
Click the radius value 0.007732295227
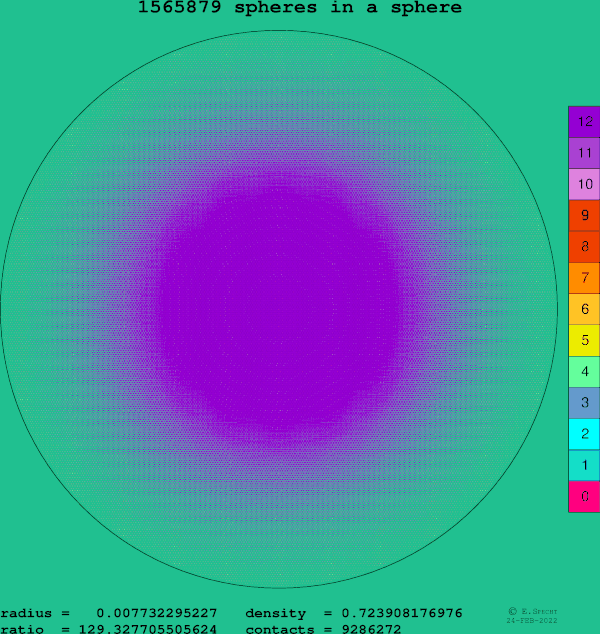(x=156, y=613)
